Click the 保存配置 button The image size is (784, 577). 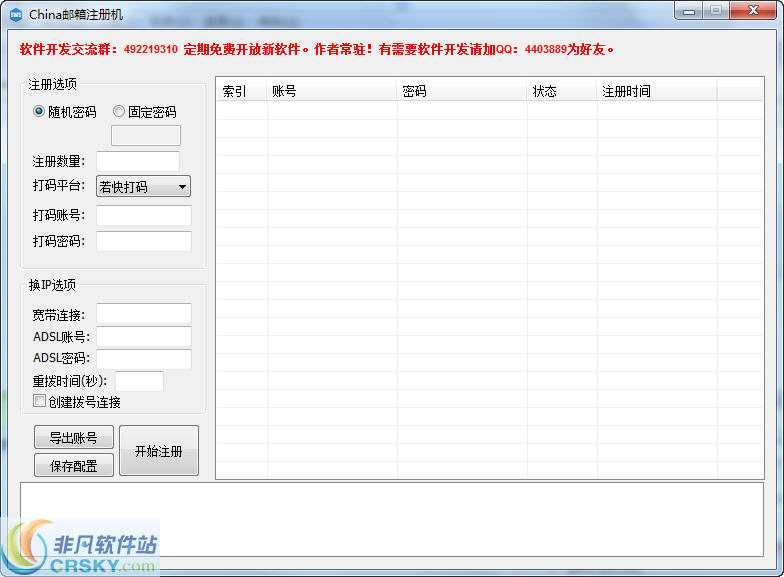coord(74,466)
